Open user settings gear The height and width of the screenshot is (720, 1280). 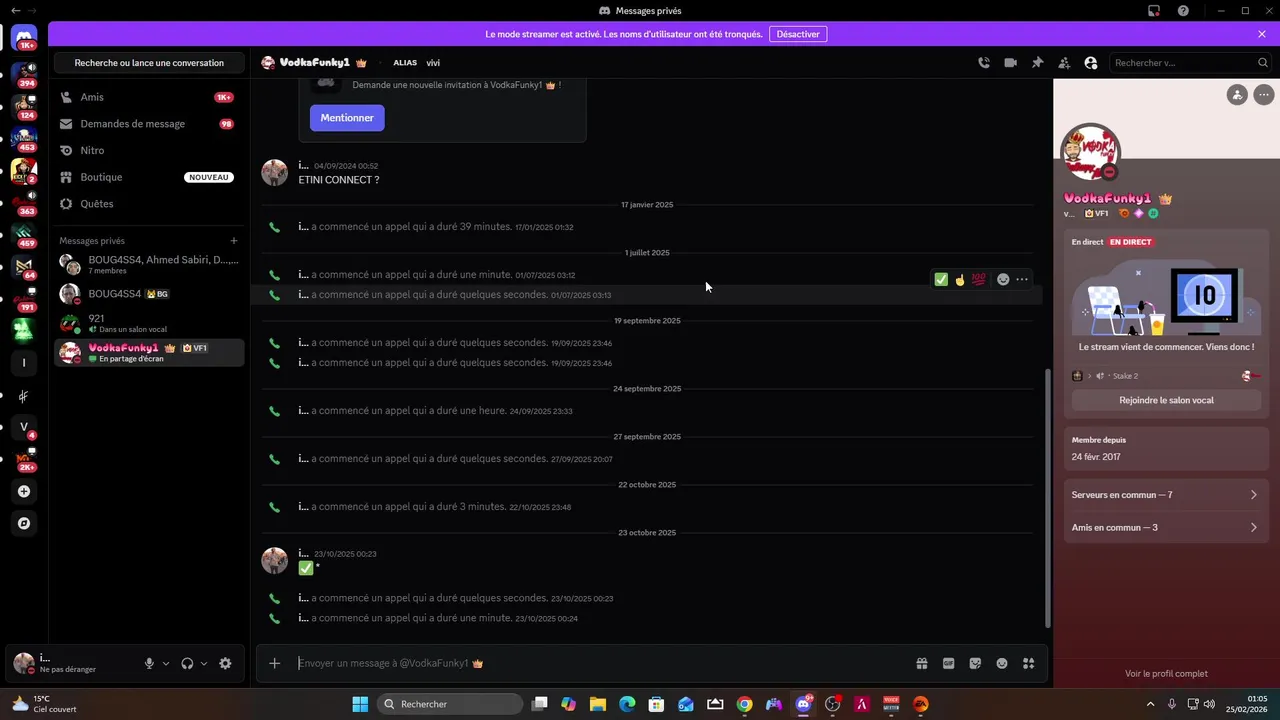225,663
